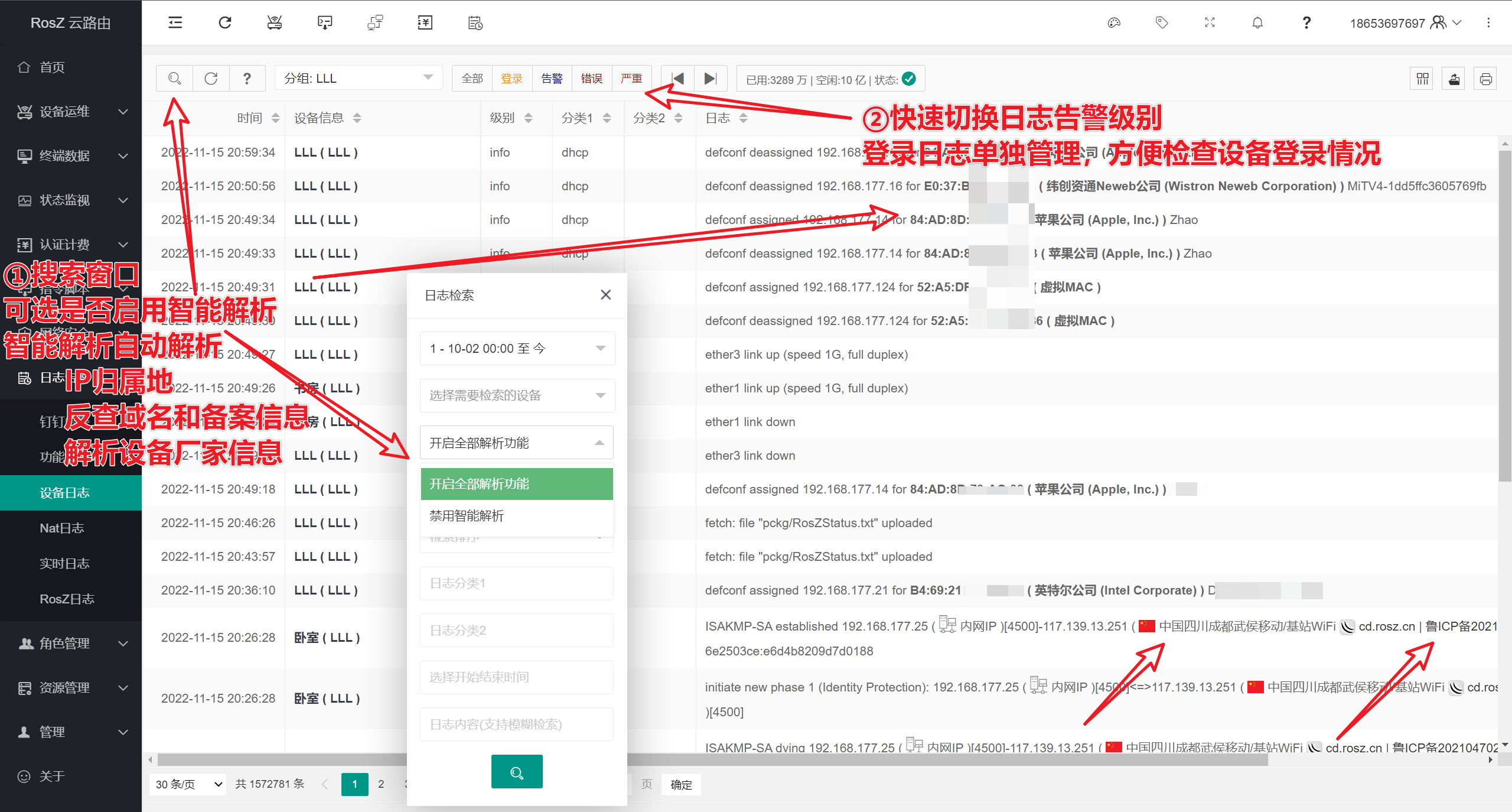Click the search magnifier toolbar icon
This screenshot has width=1512, height=812.
click(x=174, y=79)
